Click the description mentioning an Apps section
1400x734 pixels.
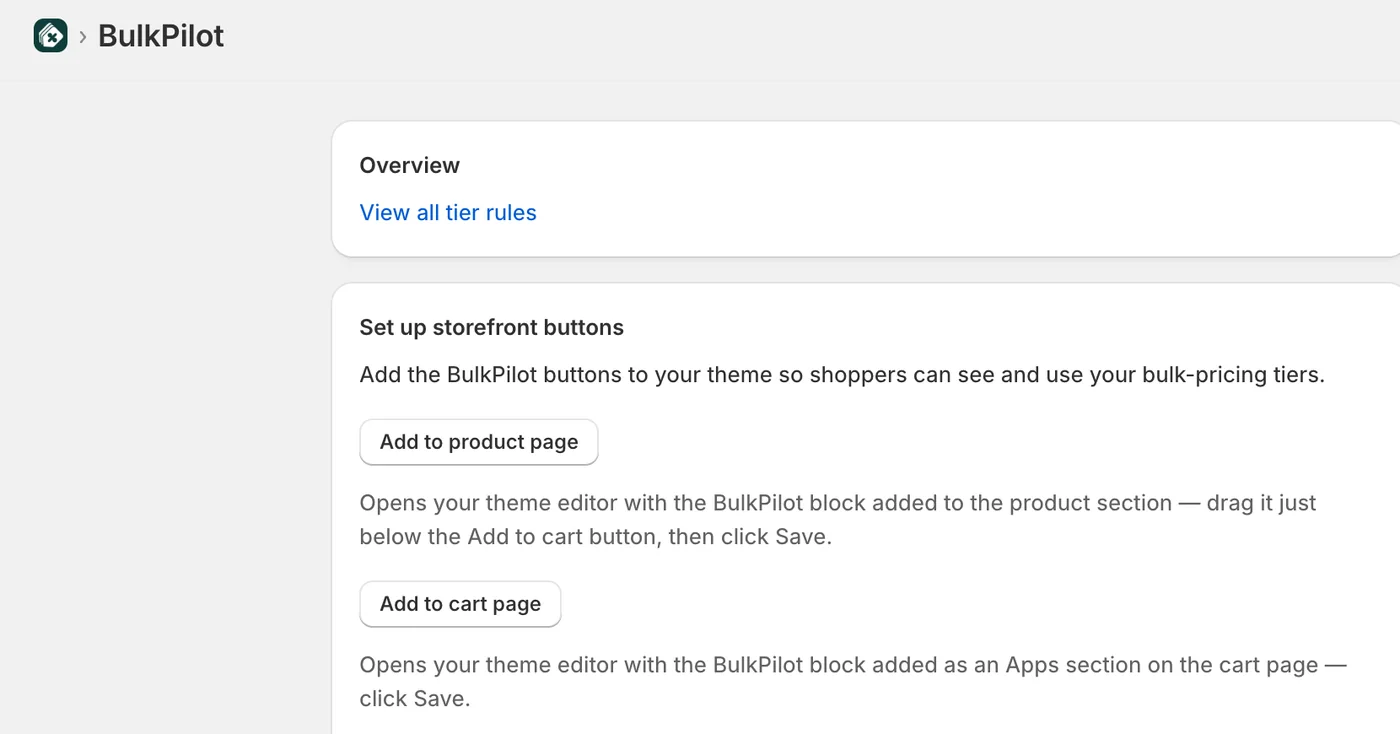click(x=853, y=681)
